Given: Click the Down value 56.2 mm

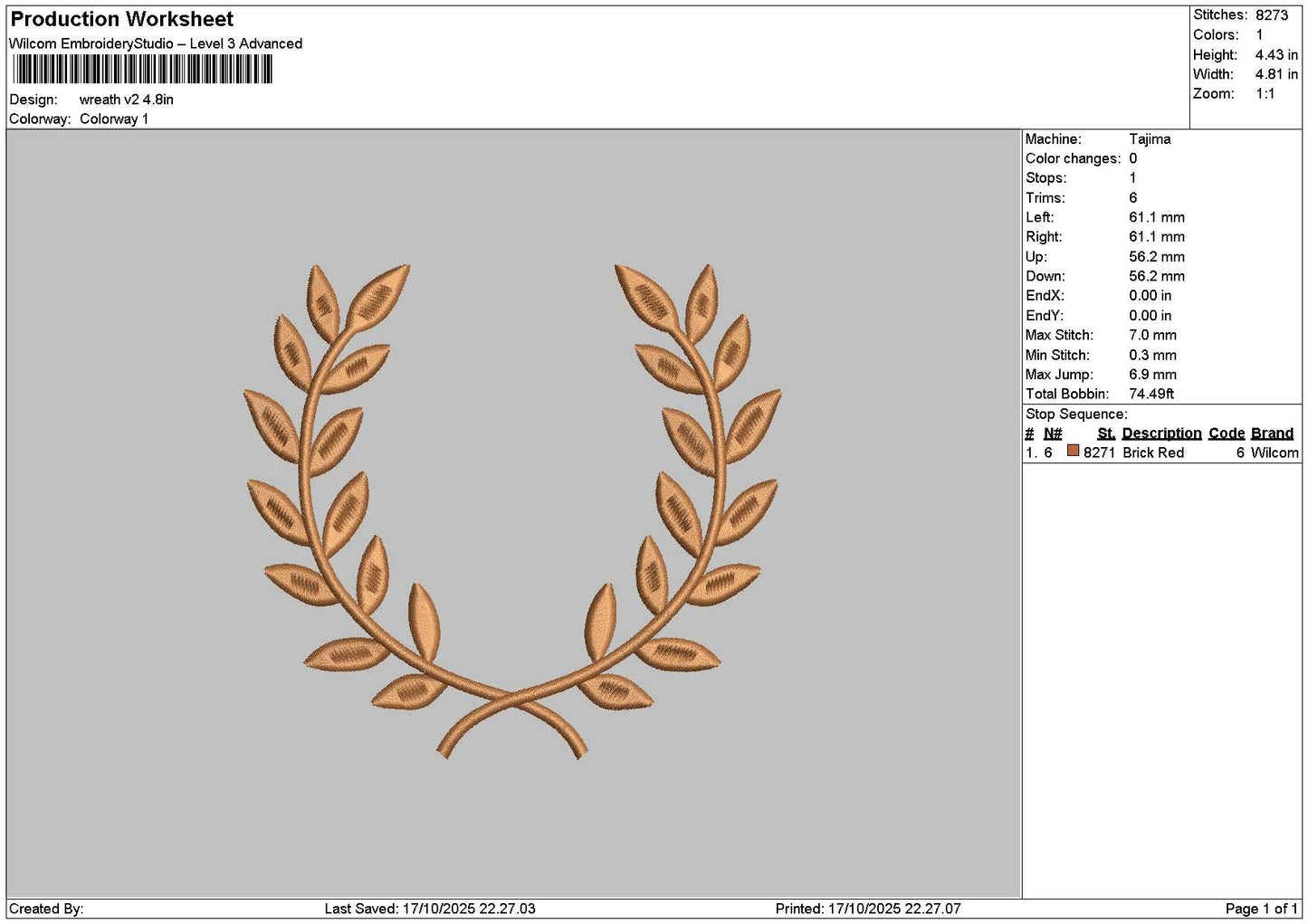Looking at the screenshot, I should pos(1157,276).
